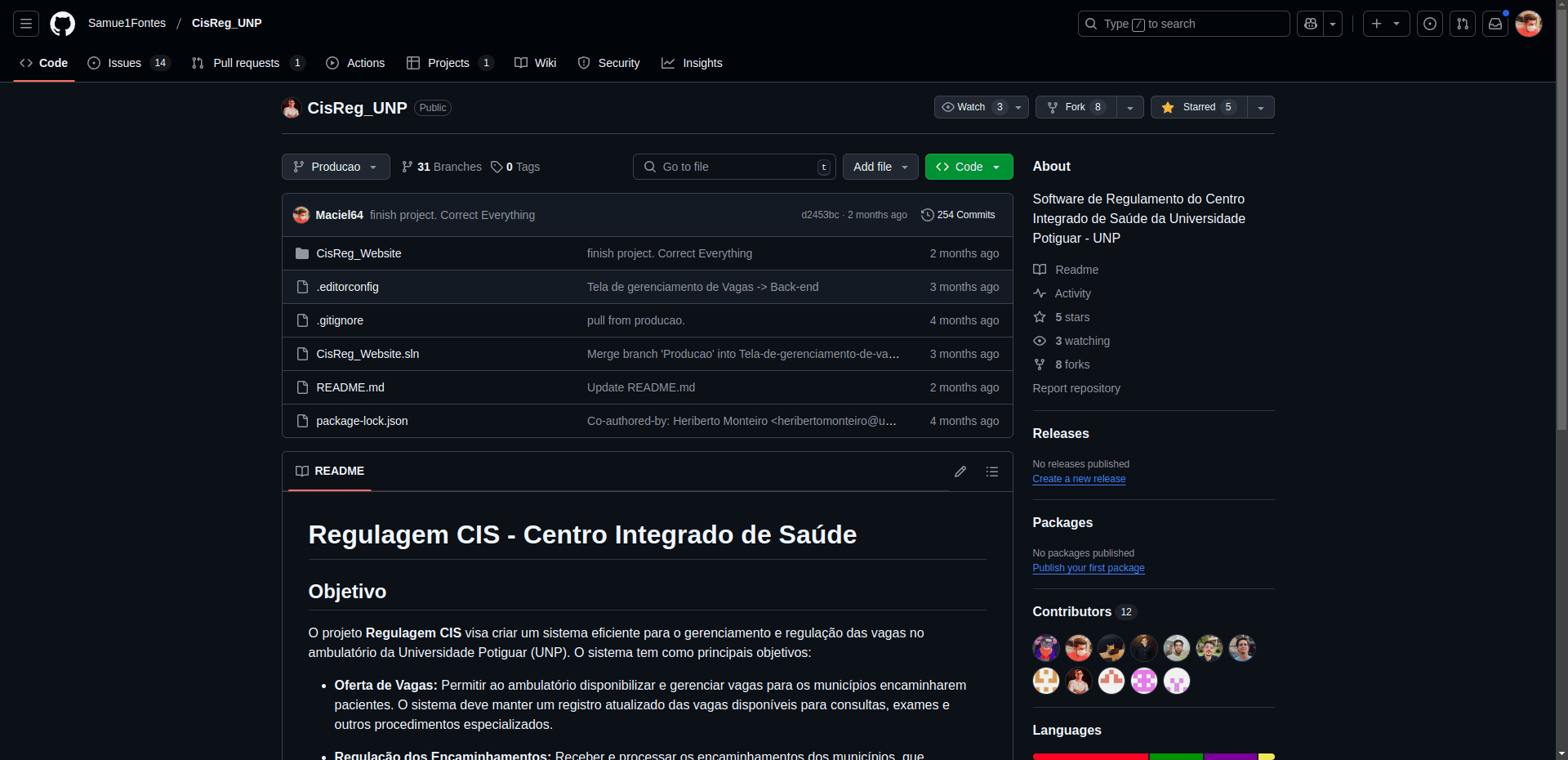Open the README.md file

click(350, 387)
